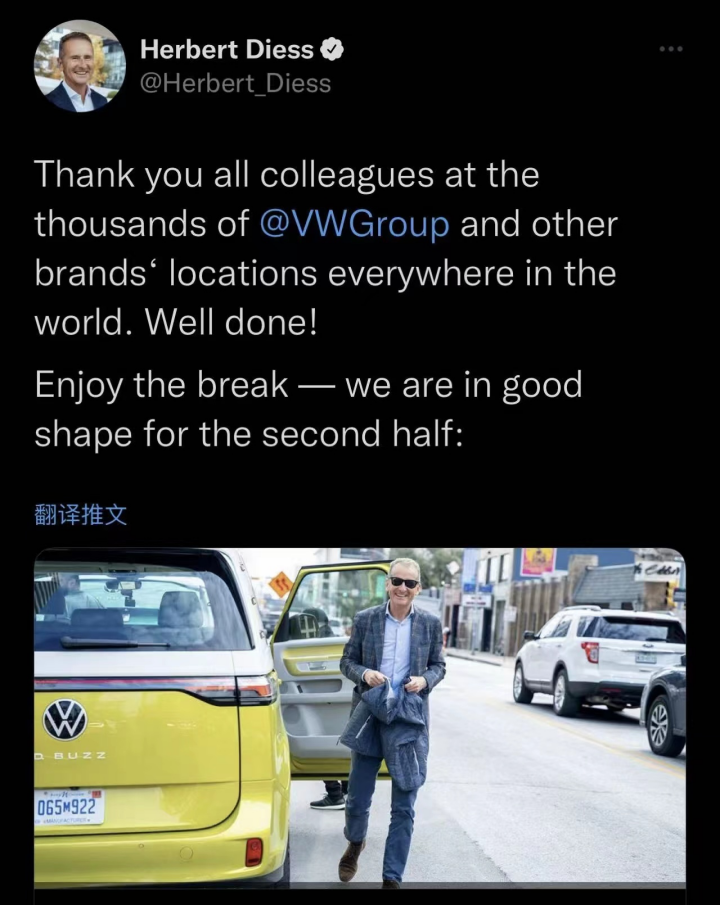Tap the 翻译推文 translate tweet link
The height and width of the screenshot is (905, 720).
coord(81,515)
